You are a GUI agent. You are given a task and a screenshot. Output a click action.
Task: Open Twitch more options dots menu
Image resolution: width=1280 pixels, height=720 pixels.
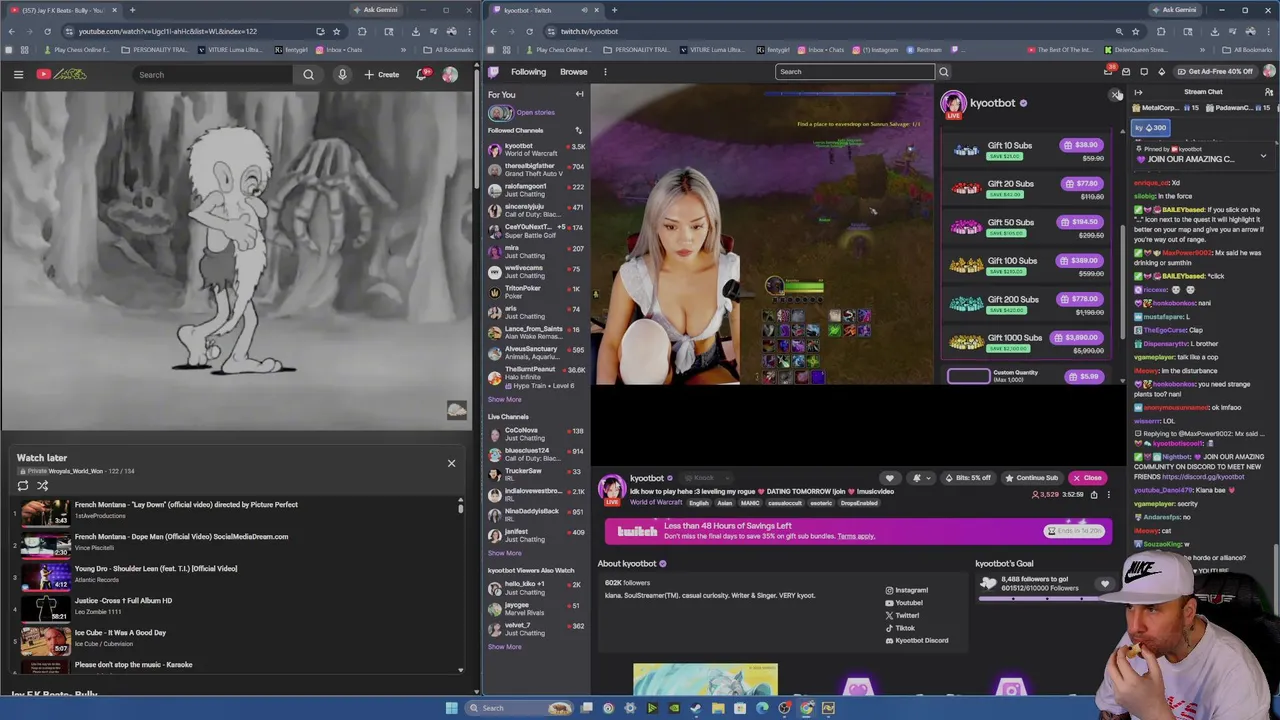(605, 72)
